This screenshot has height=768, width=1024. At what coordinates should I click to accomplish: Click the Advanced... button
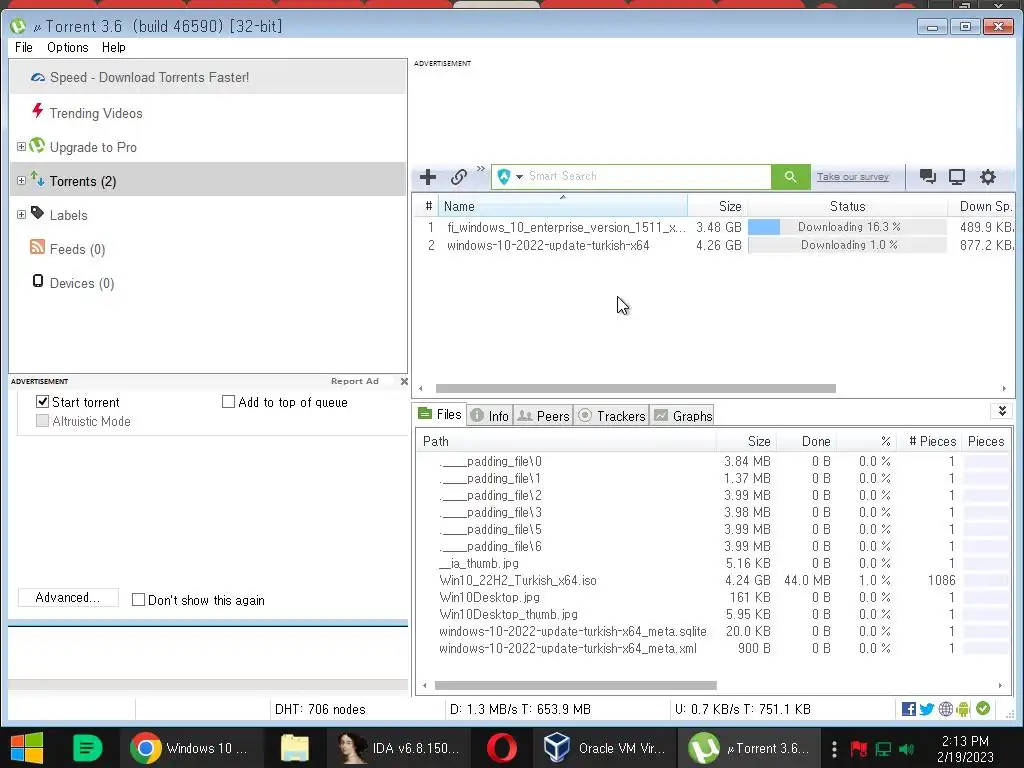pos(68,598)
